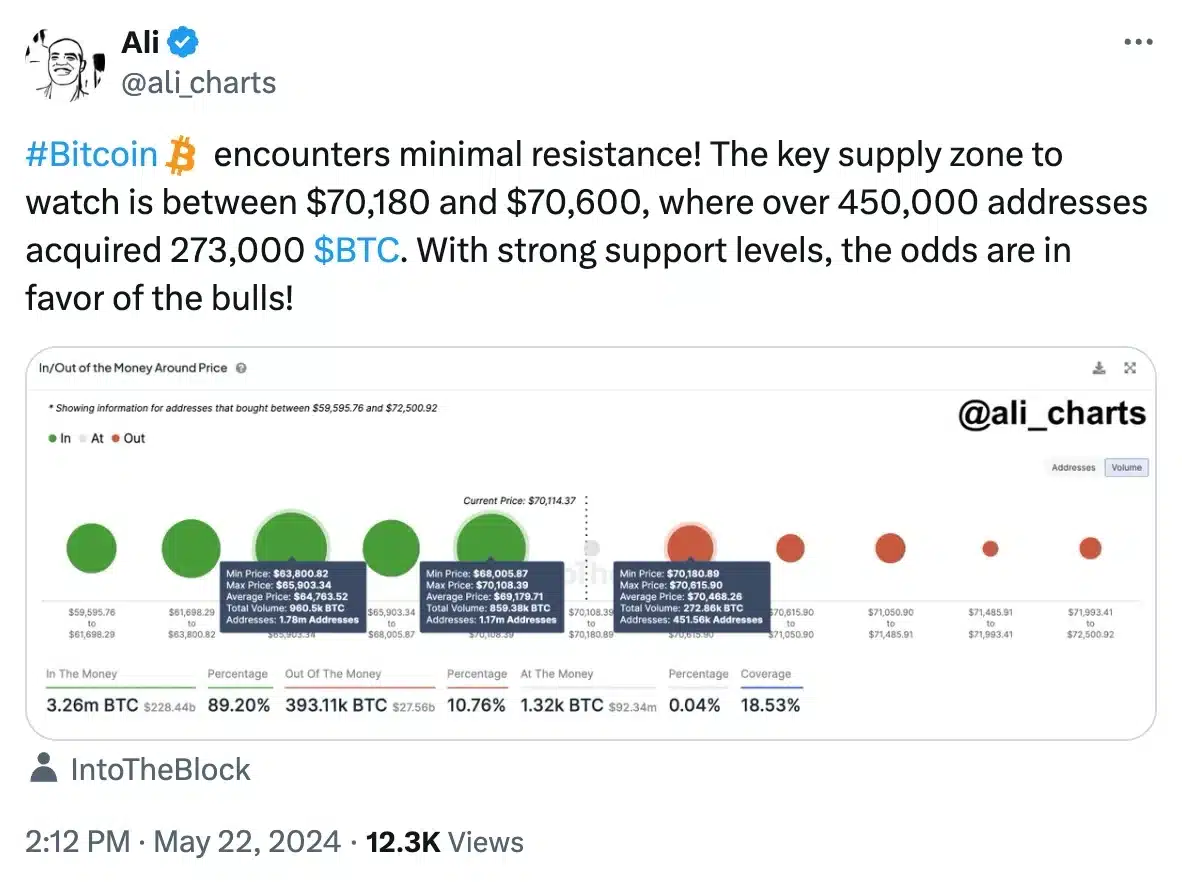Click the Bitcoin emoji icon in the tweet
The height and width of the screenshot is (882, 1182).
pos(182,156)
